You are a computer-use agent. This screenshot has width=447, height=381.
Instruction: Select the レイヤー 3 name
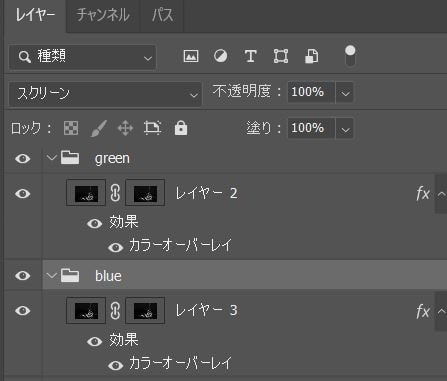coord(206,311)
